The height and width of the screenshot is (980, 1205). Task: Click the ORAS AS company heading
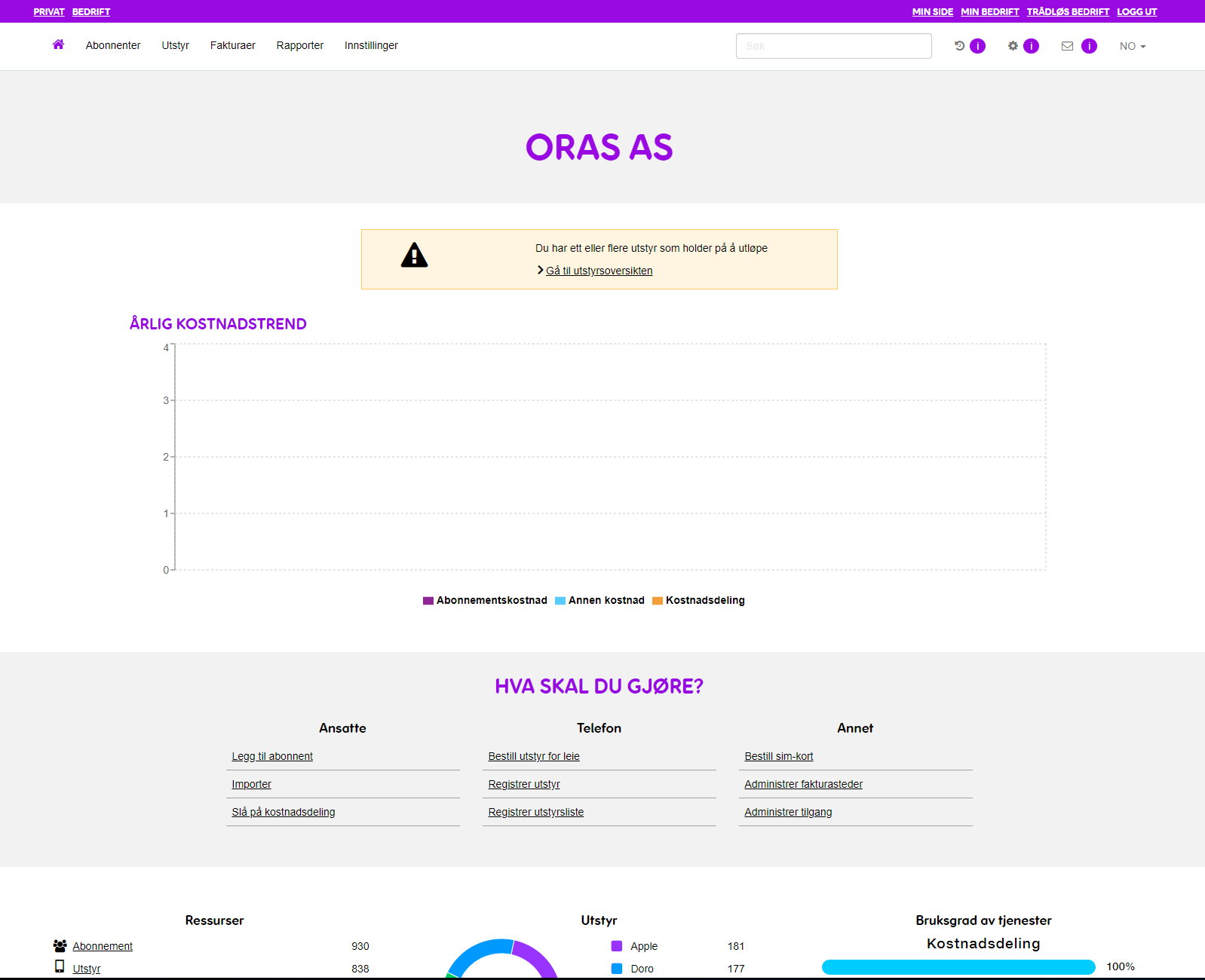599,147
